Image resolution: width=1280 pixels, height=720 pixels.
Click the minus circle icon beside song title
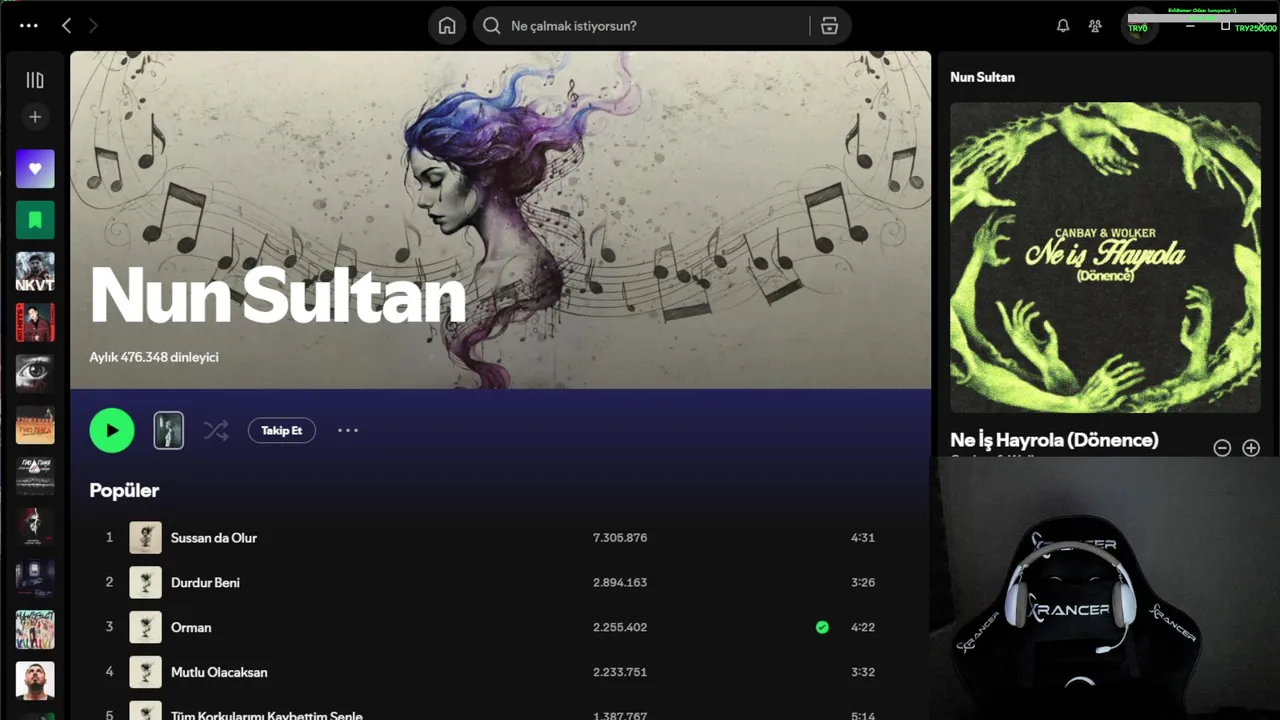point(1222,448)
